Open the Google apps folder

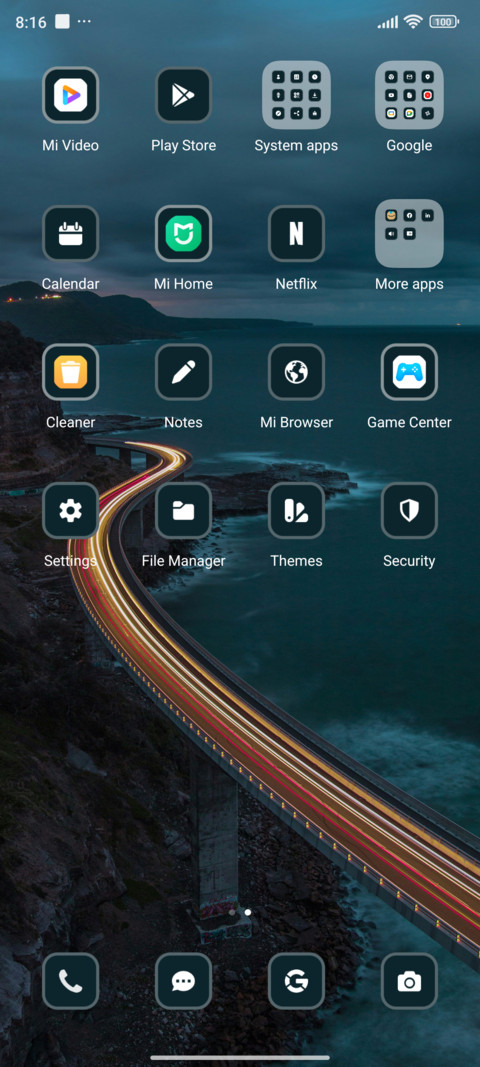click(409, 95)
